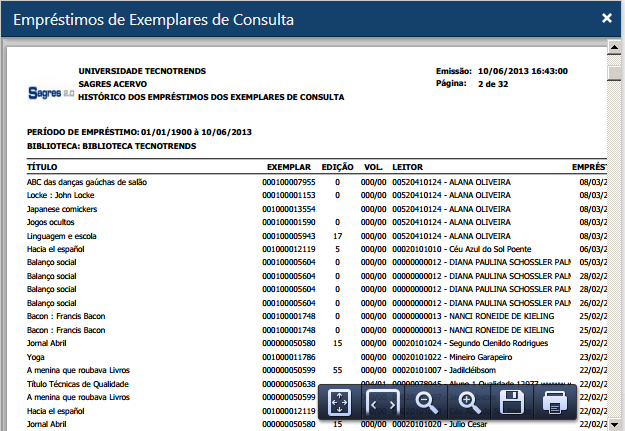
Task: Close the Empréstimos de Exemplares dialog
Action: pyautogui.click(x=607, y=18)
